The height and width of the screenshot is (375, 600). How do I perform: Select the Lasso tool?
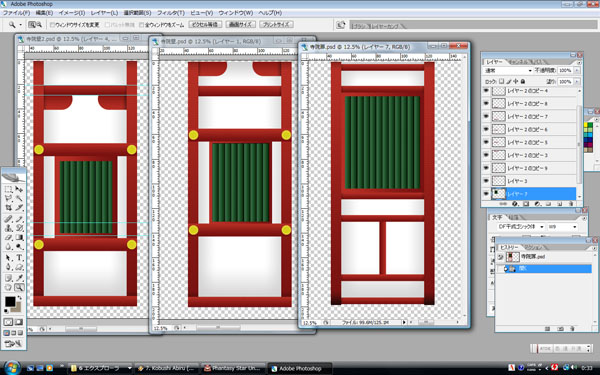coord(8,198)
